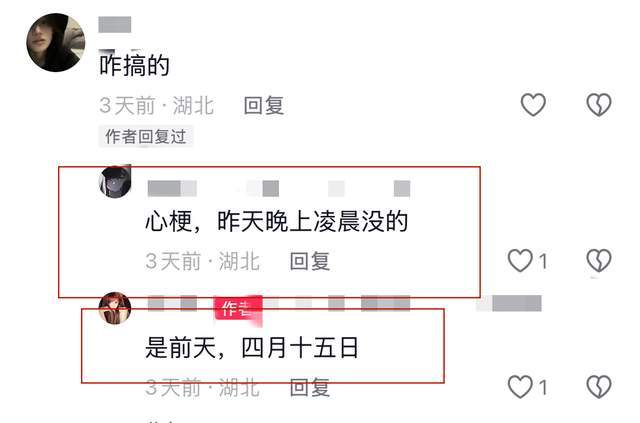640x423 pixels.
Task: Dislike the top comment with broken heart
Action: pyautogui.click(x=599, y=105)
